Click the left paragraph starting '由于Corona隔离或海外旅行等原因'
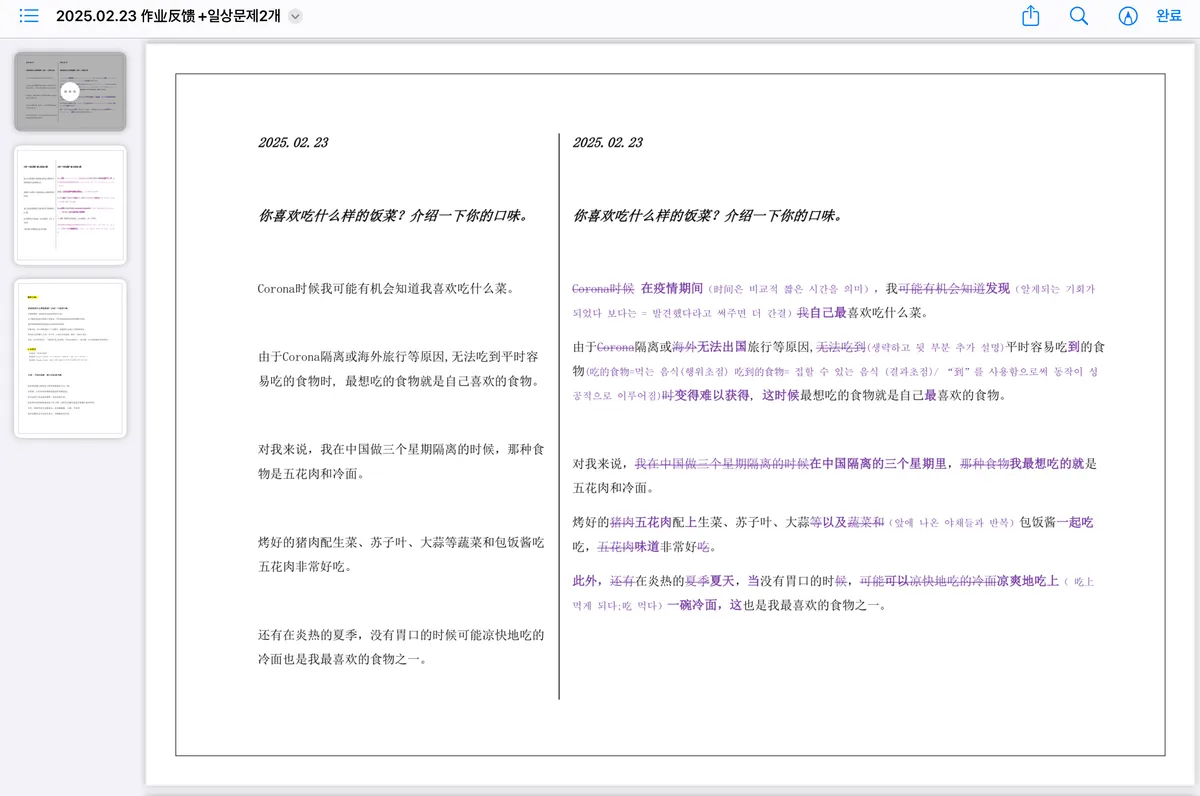Screen dimensions: 1200x796 click(x=400, y=369)
